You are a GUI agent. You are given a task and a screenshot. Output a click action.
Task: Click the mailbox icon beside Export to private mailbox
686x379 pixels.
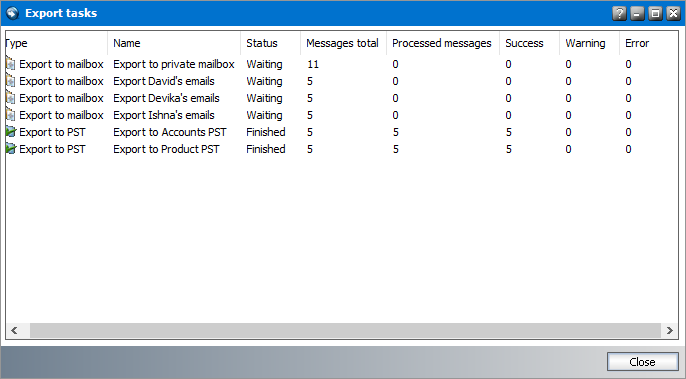(10, 64)
